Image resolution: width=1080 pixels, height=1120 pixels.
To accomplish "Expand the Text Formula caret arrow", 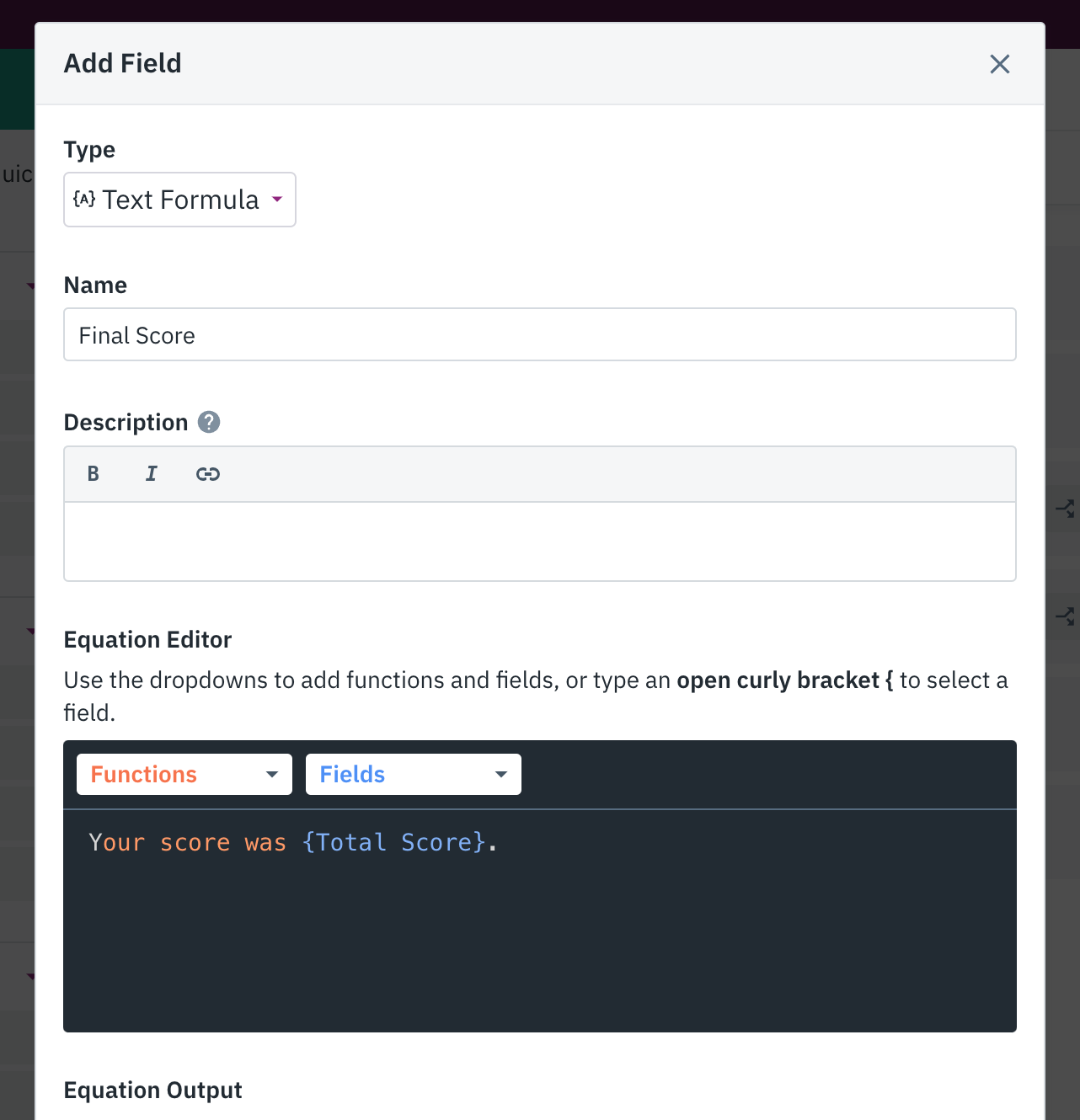I will pyautogui.click(x=277, y=200).
